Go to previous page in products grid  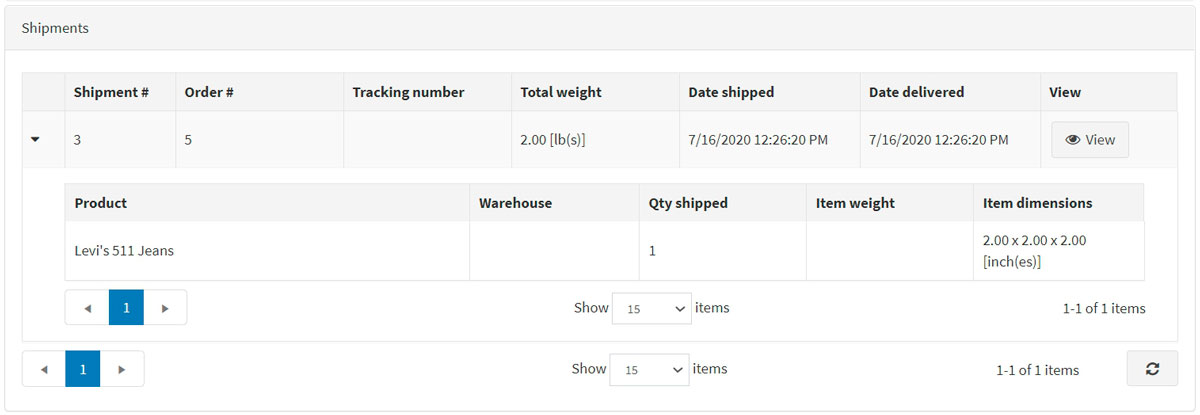click(87, 308)
